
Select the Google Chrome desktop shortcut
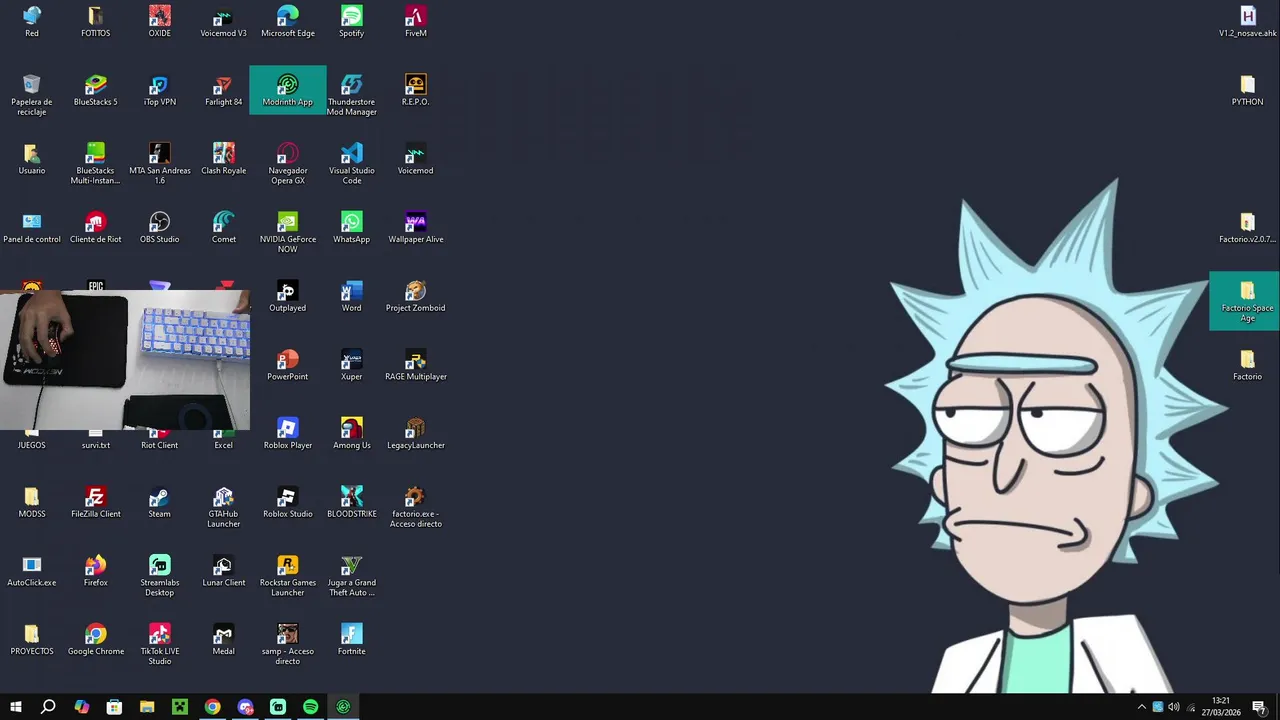[96, 641]
